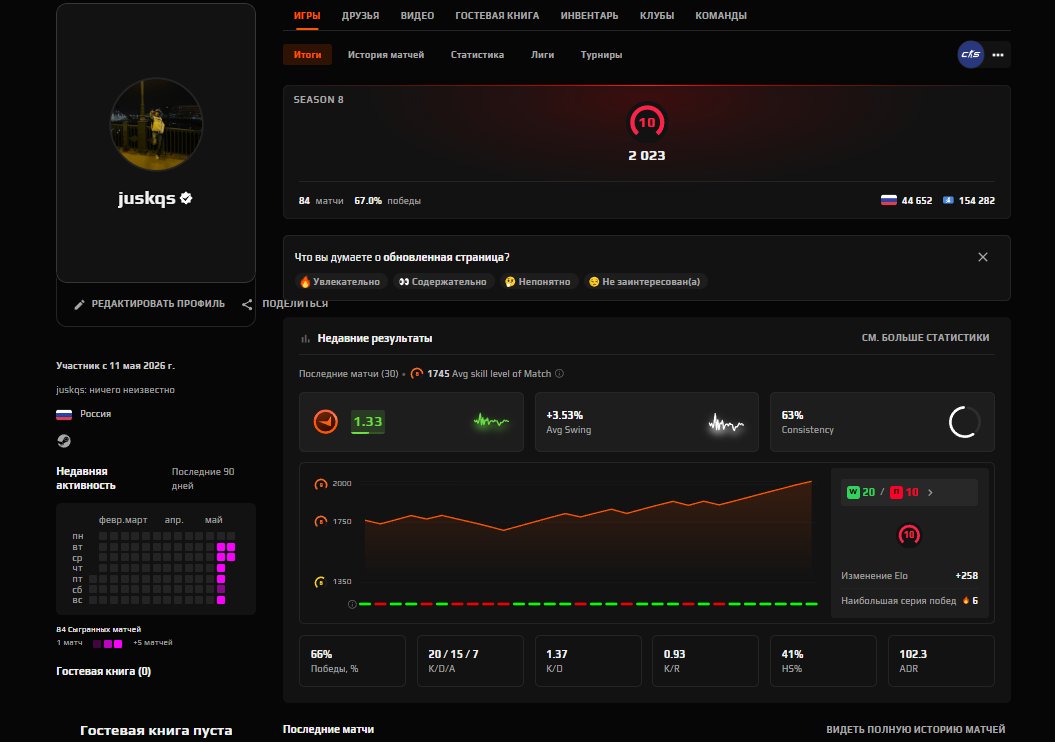This screenshot has width=1055, height=742.
Task: Switch to the Лиги sub-tab
Action: [542, 54]
